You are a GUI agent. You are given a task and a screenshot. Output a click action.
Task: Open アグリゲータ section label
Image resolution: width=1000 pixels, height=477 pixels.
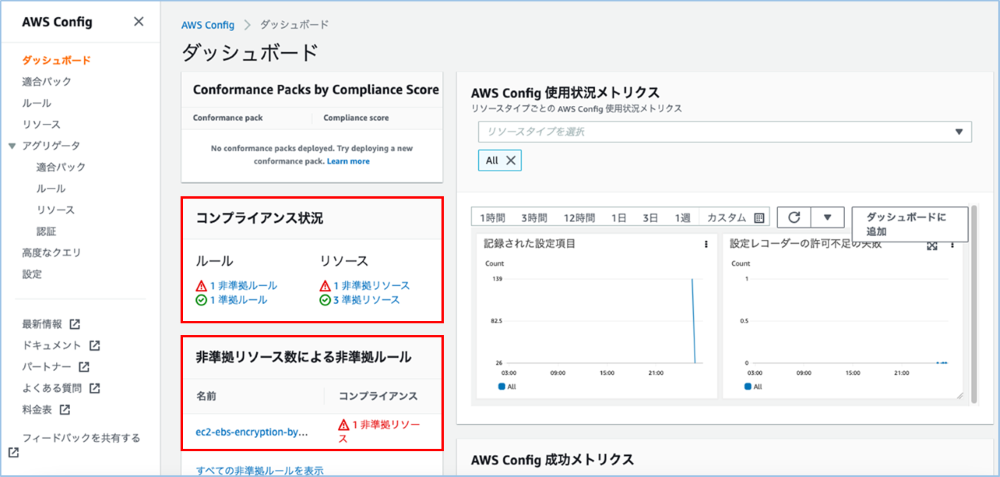[51, 145]
